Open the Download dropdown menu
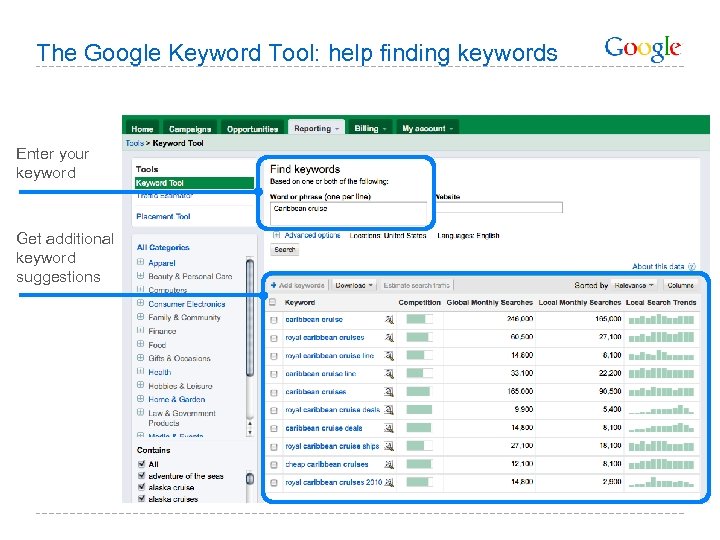The width and height of the screenshot is (720, 540). [354, 285]
